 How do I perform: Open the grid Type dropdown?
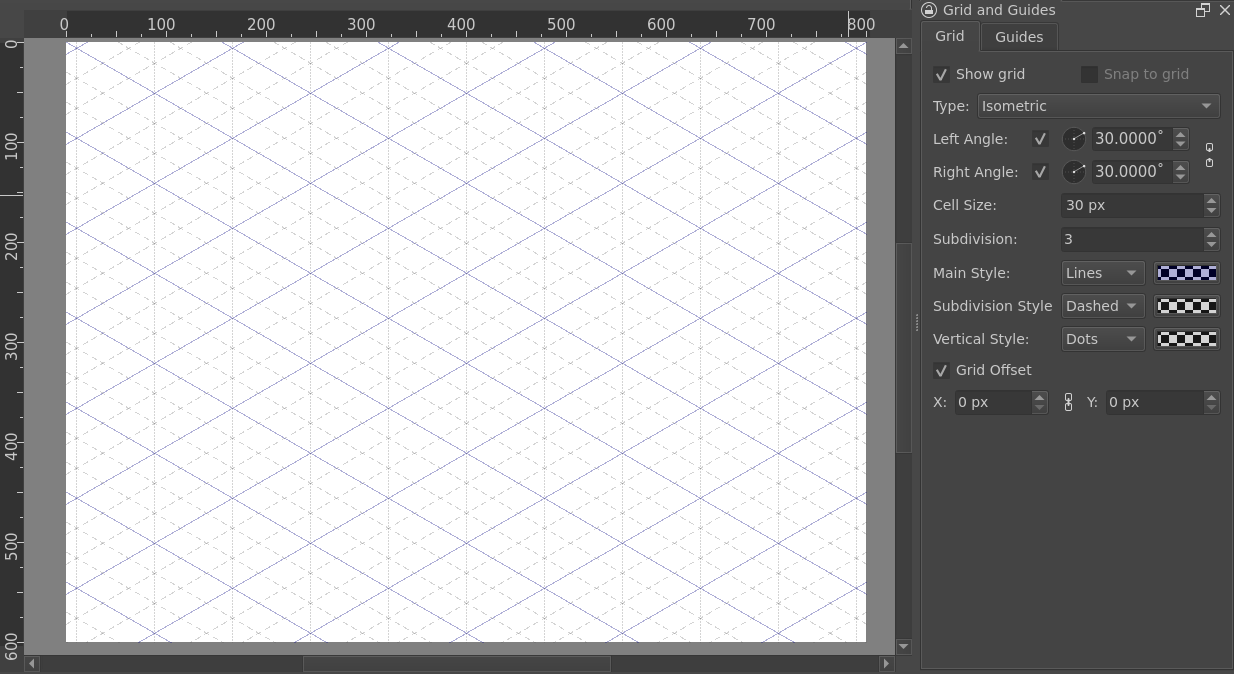pyautogui.click(x=1097, y=105)
